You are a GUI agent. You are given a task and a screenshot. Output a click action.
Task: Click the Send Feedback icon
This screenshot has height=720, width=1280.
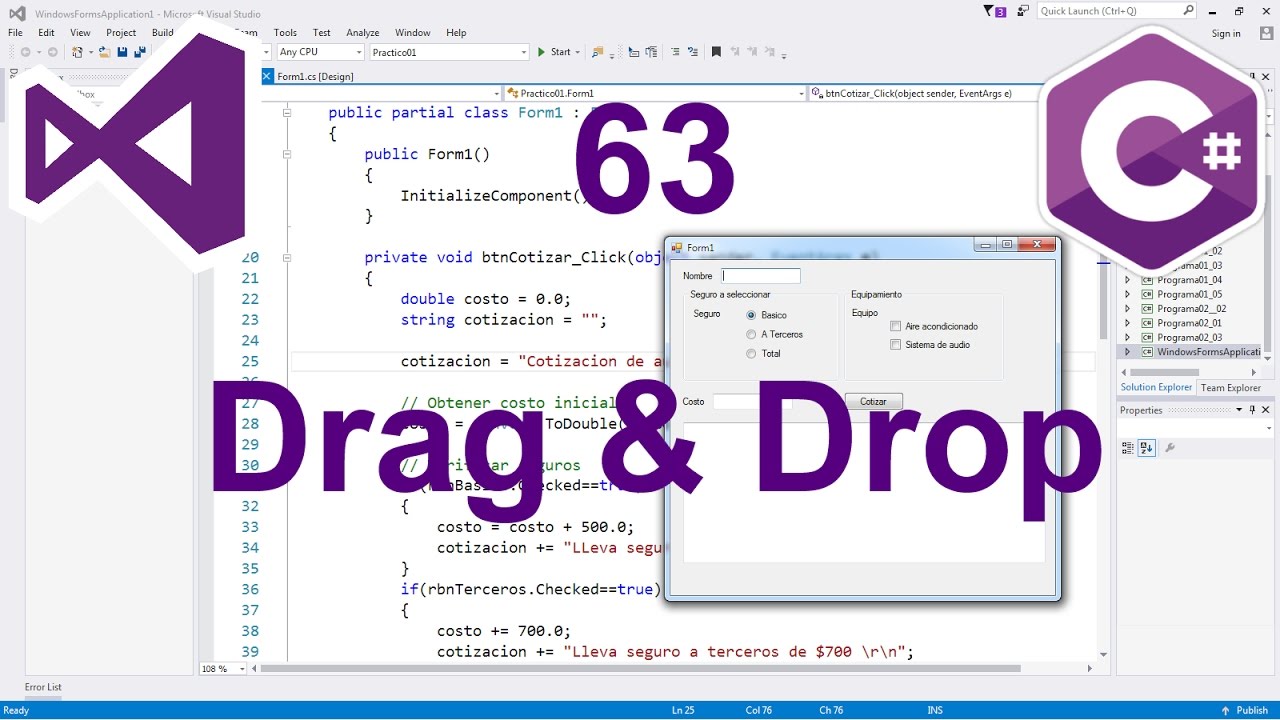point(1023,11)
